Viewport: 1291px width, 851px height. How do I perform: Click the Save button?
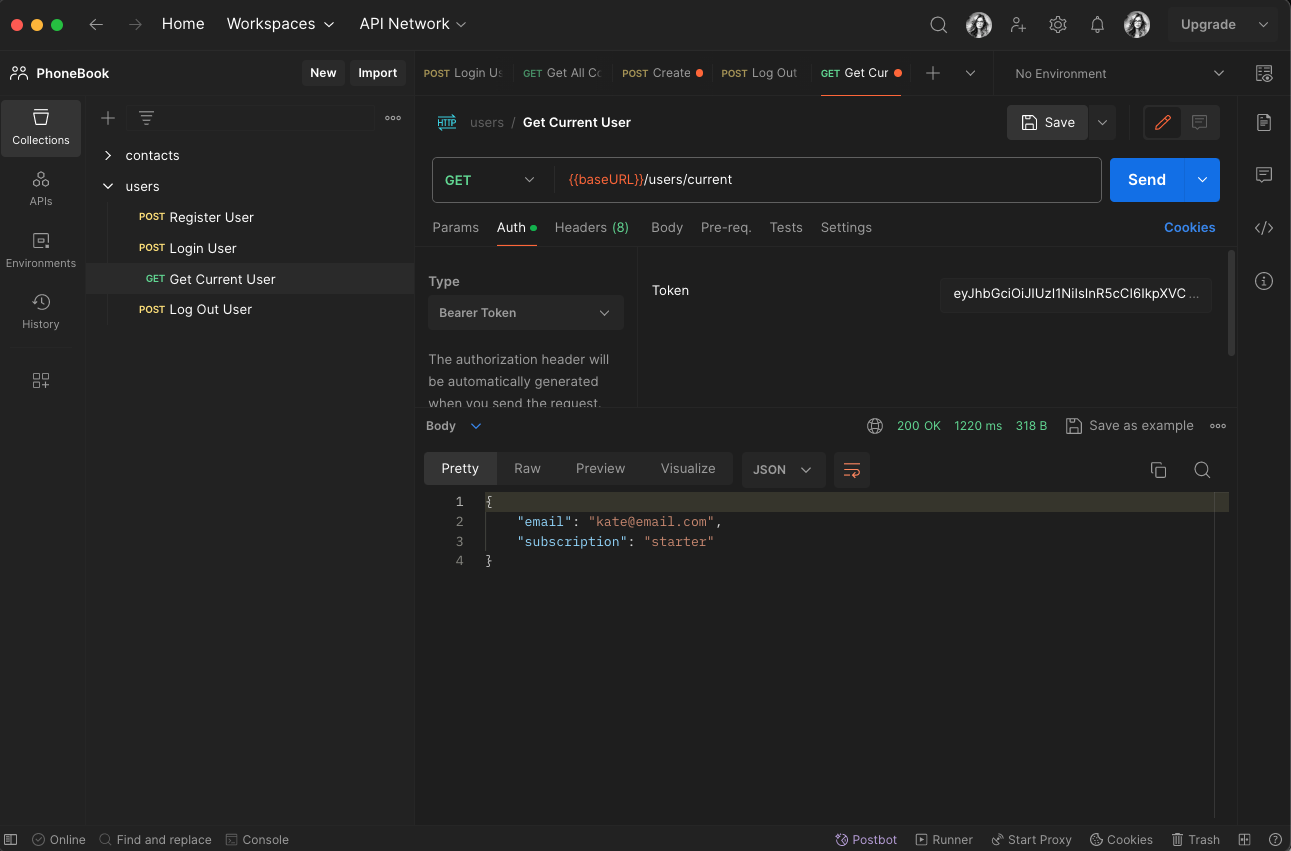coord(1048,122)
